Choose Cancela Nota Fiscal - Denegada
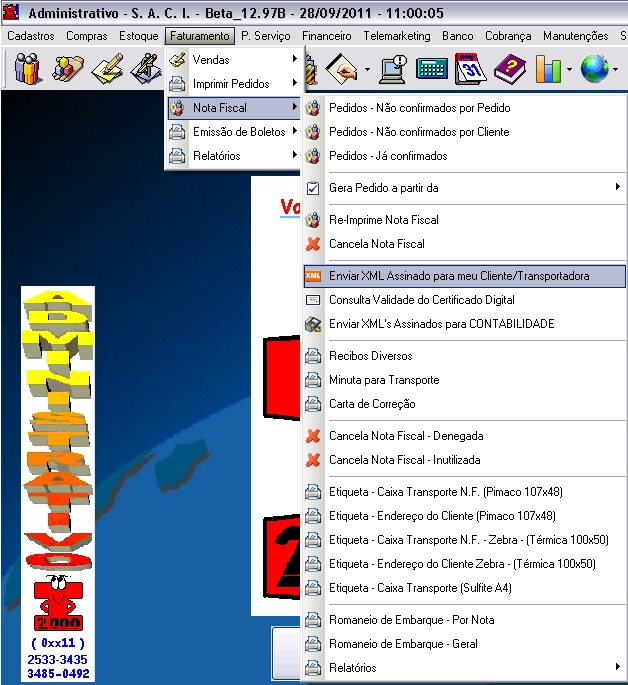628x685 pixels. (405, 436)
